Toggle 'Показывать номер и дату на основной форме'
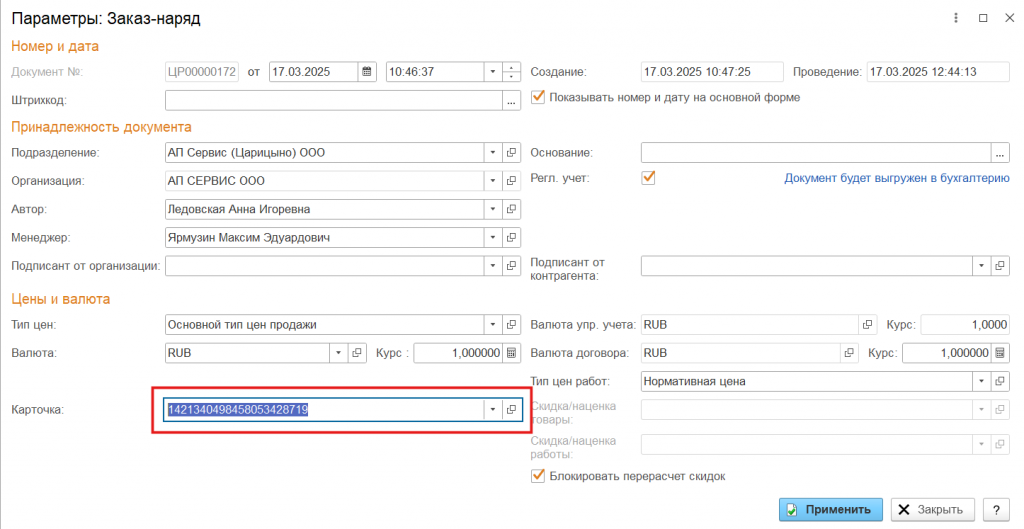1024x529 pixels. coord(539,97)
